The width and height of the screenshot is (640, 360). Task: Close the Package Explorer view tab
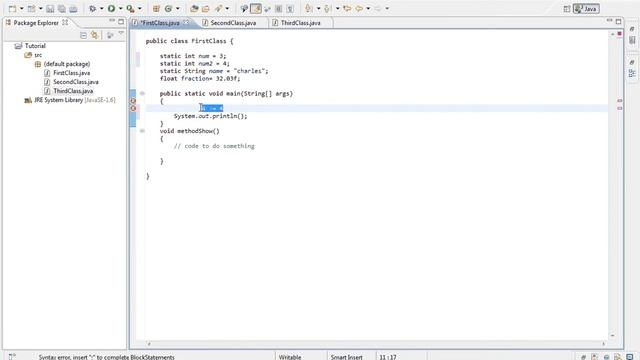click(x=65, y=23)
